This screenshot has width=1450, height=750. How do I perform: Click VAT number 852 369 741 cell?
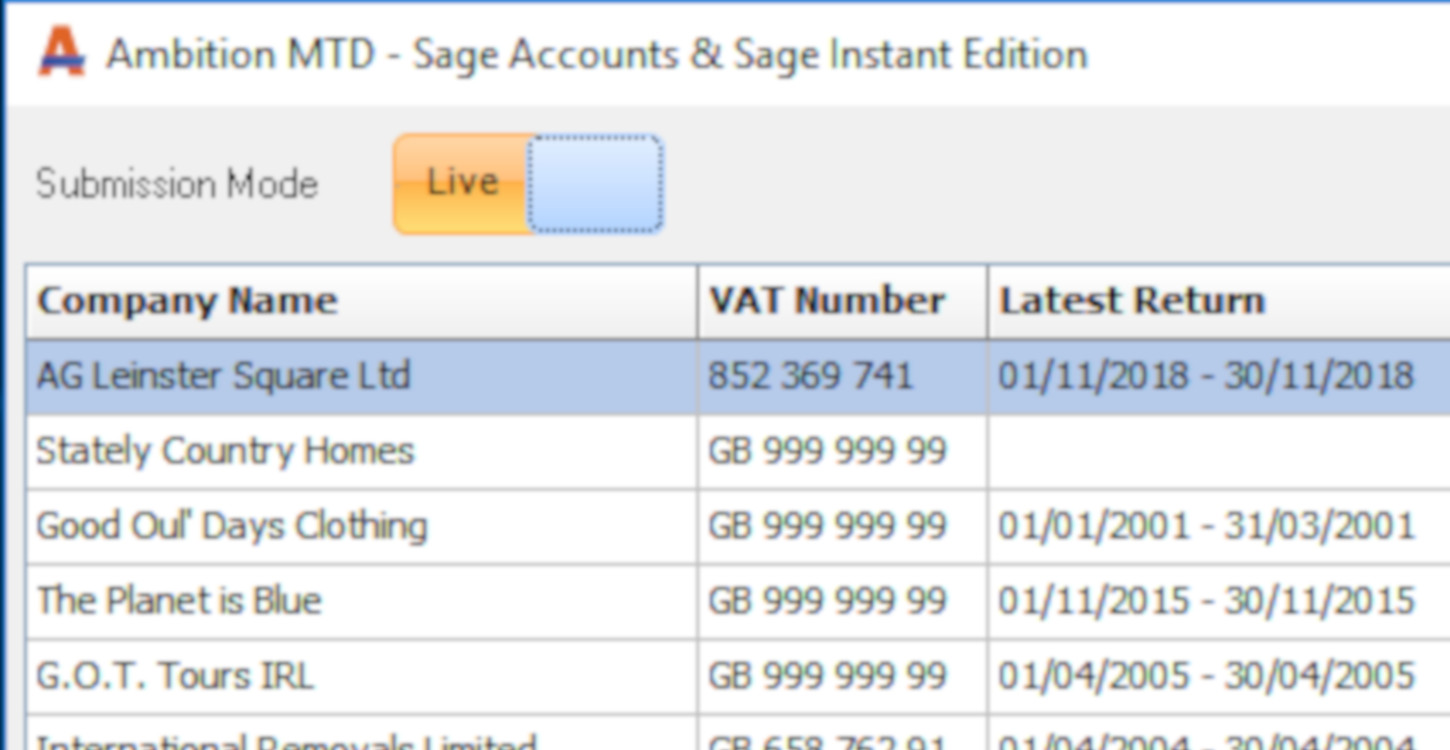(810, 376)
